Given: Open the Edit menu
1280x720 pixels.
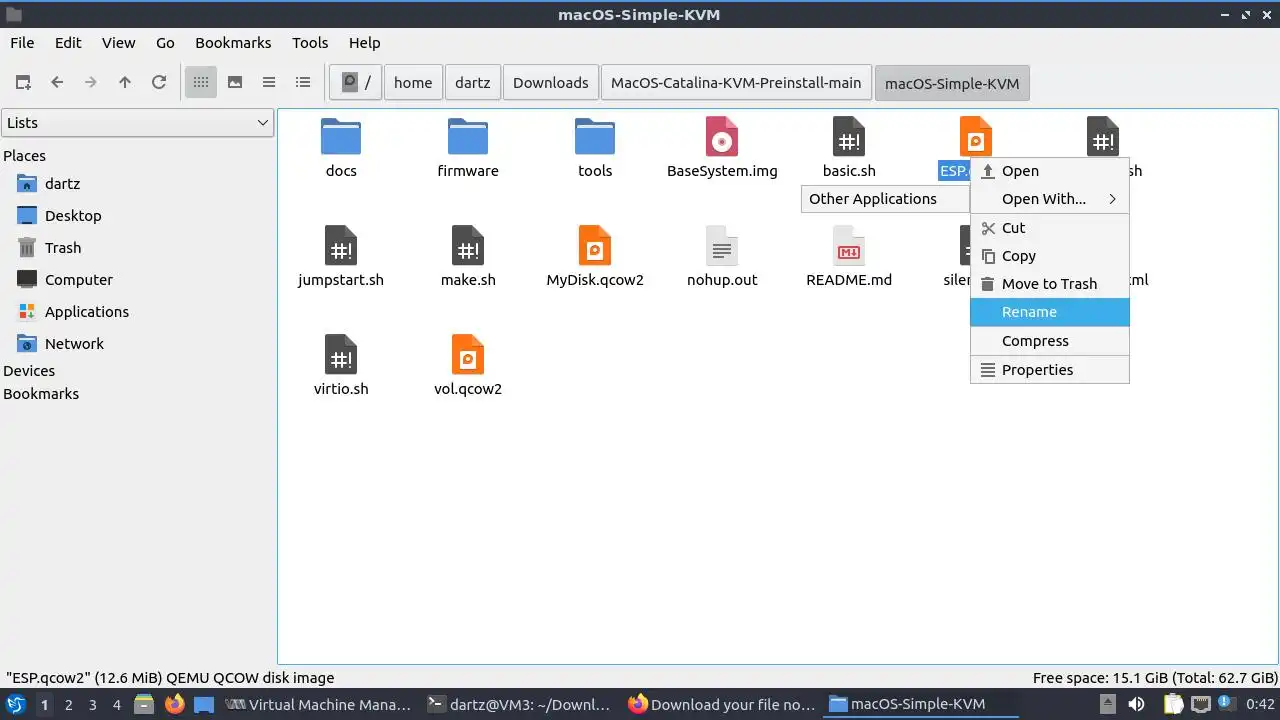Looking at the screenshot, I should [68, 43].
